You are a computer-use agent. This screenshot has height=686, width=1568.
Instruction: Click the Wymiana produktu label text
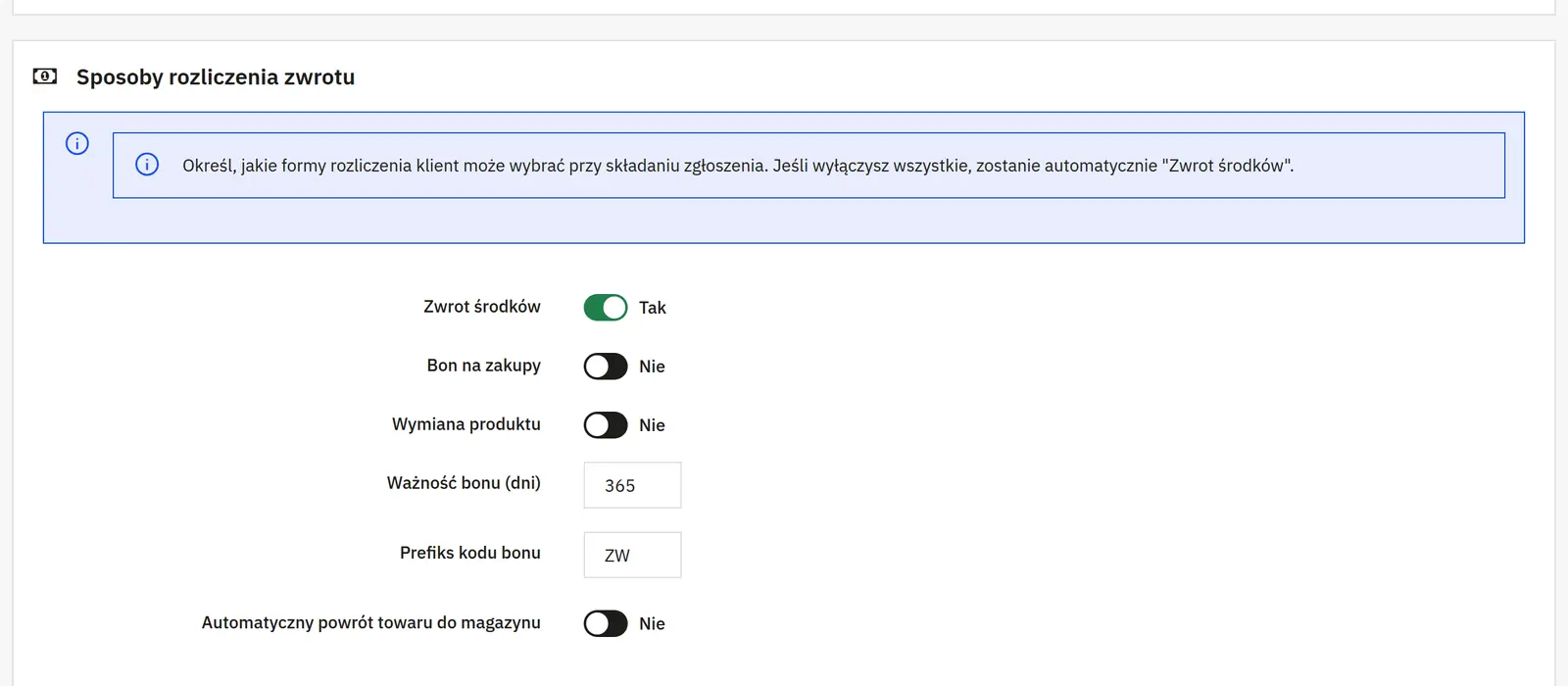click(x=466, y=424)
